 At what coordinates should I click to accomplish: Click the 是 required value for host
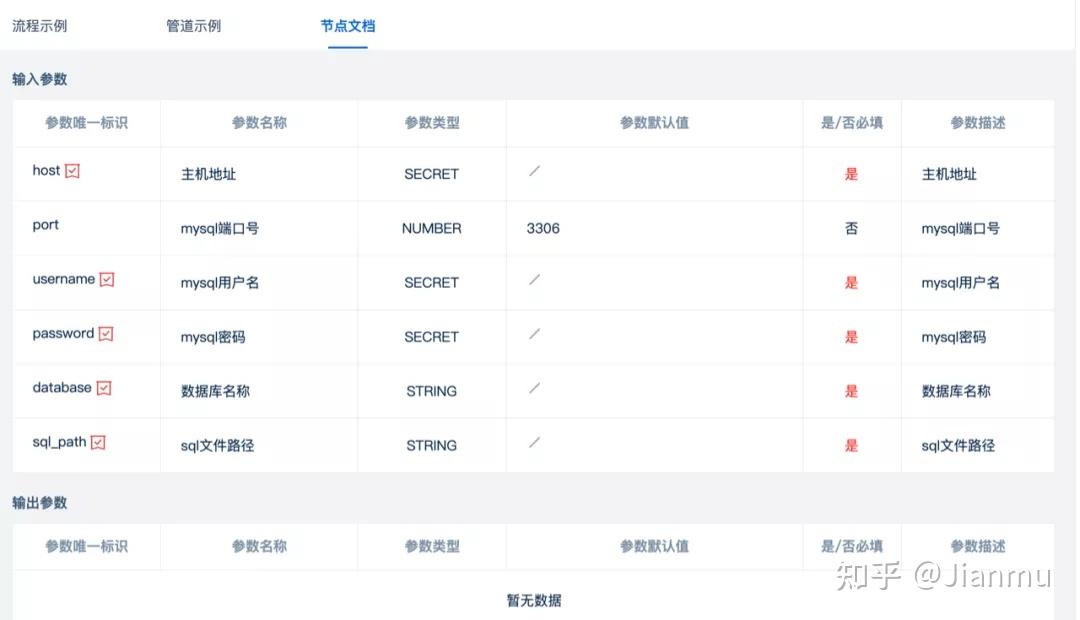851,174
